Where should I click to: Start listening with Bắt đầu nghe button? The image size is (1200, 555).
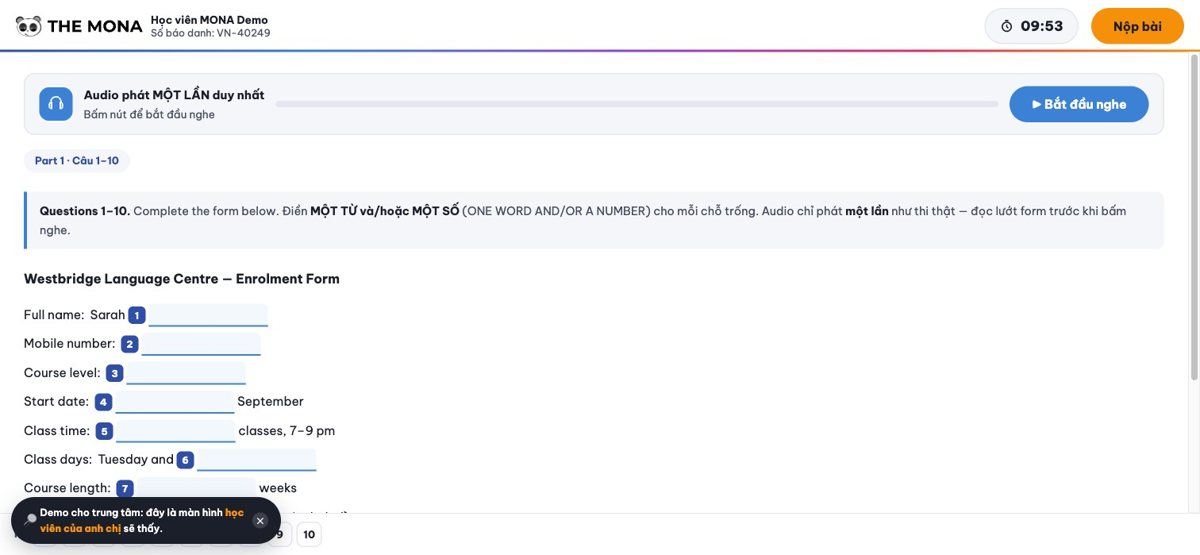[1079, 104]
